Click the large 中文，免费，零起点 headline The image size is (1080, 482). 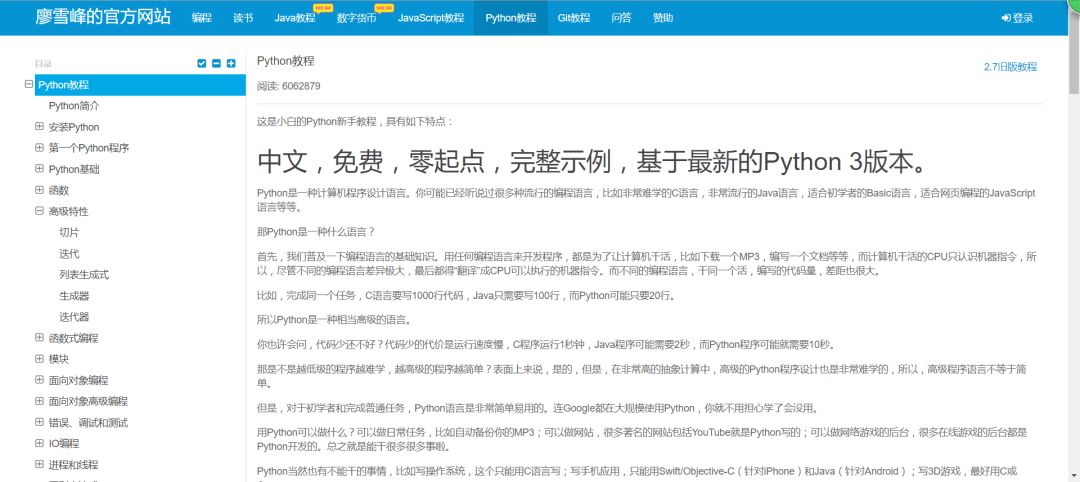[594, 162]
